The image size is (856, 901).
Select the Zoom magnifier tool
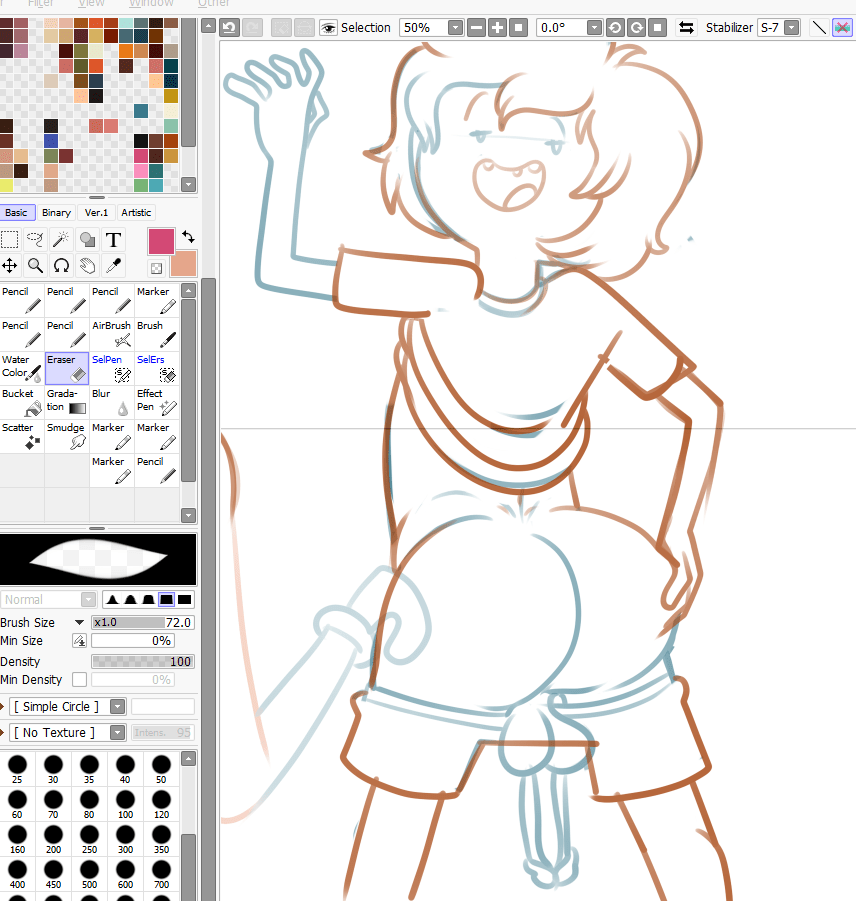[35, 265]
